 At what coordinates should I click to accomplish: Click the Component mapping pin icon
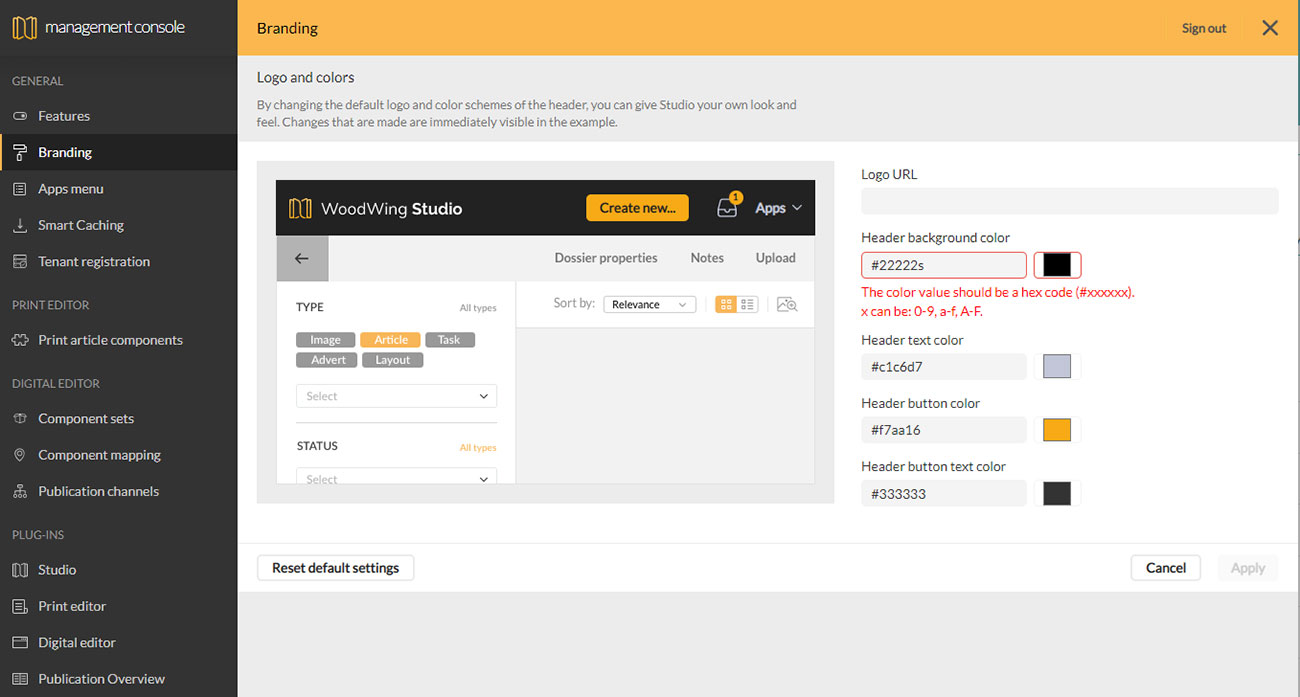click(20, 455)
